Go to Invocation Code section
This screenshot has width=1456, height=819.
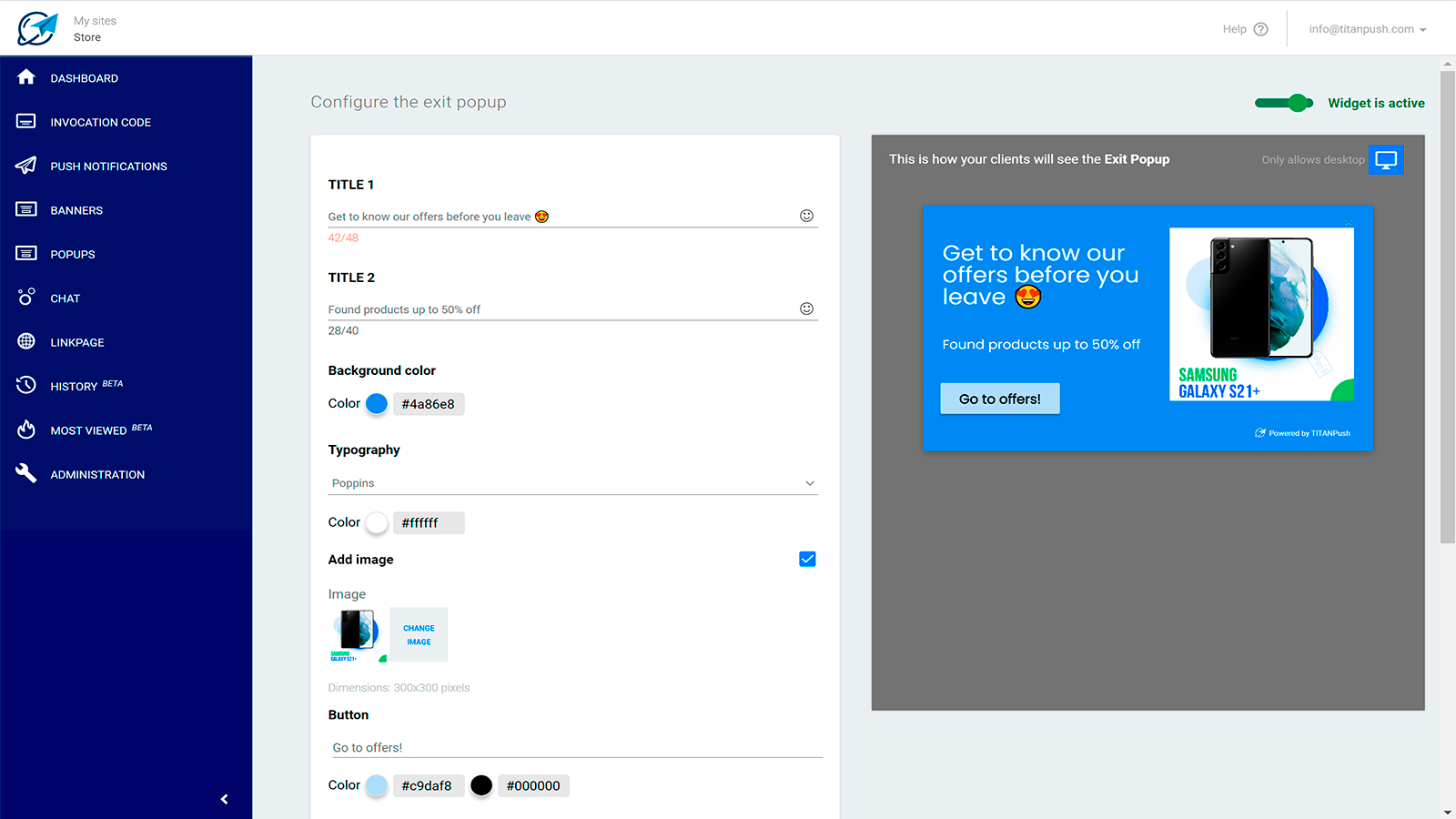coord(101,122)
